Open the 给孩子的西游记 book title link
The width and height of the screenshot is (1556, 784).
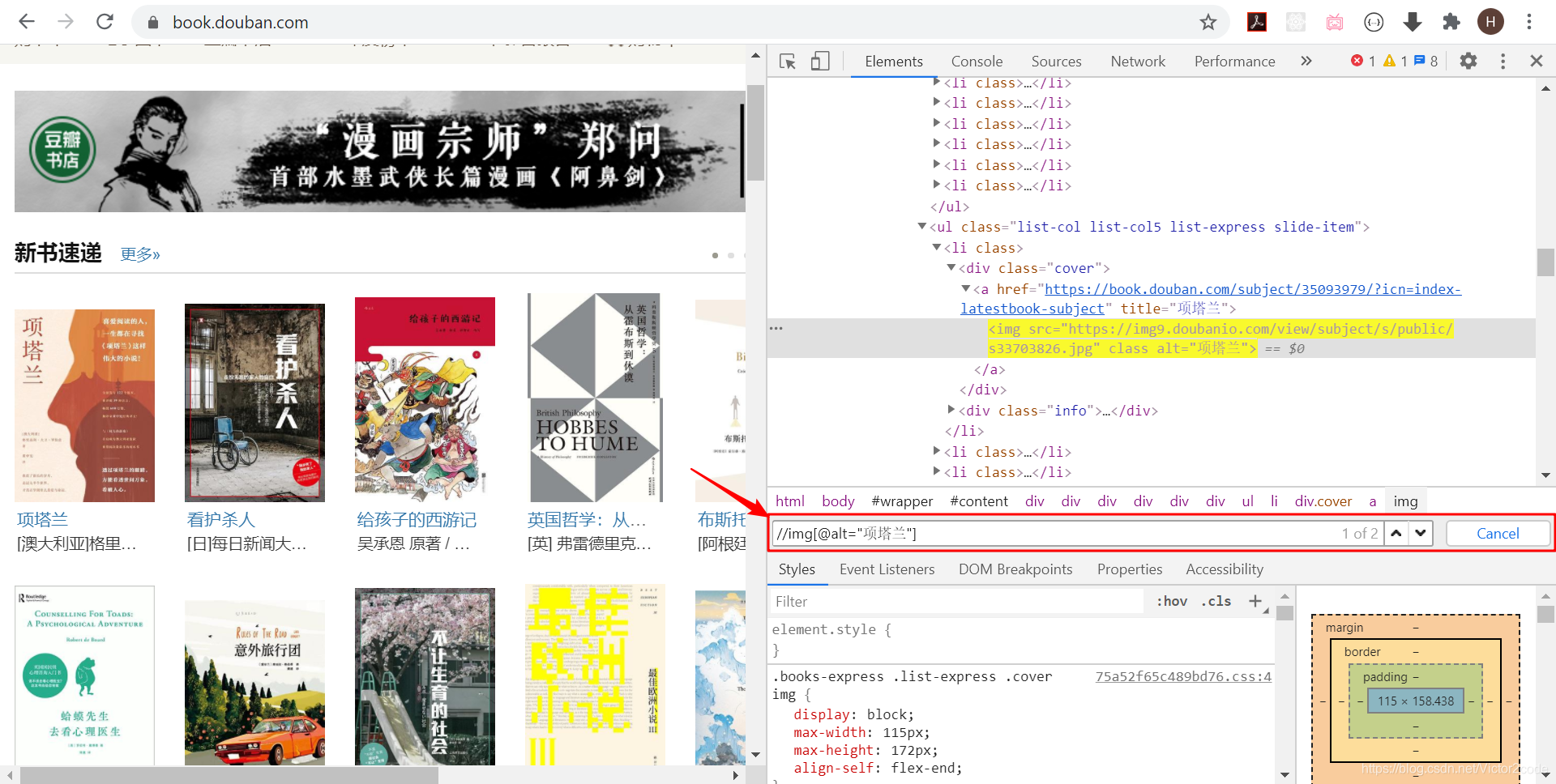click(x=417, y=520)
